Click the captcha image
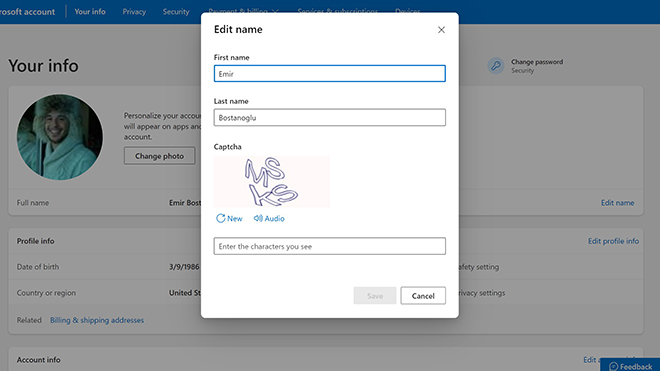Screen dimensions: 660x371 (272, 181)
